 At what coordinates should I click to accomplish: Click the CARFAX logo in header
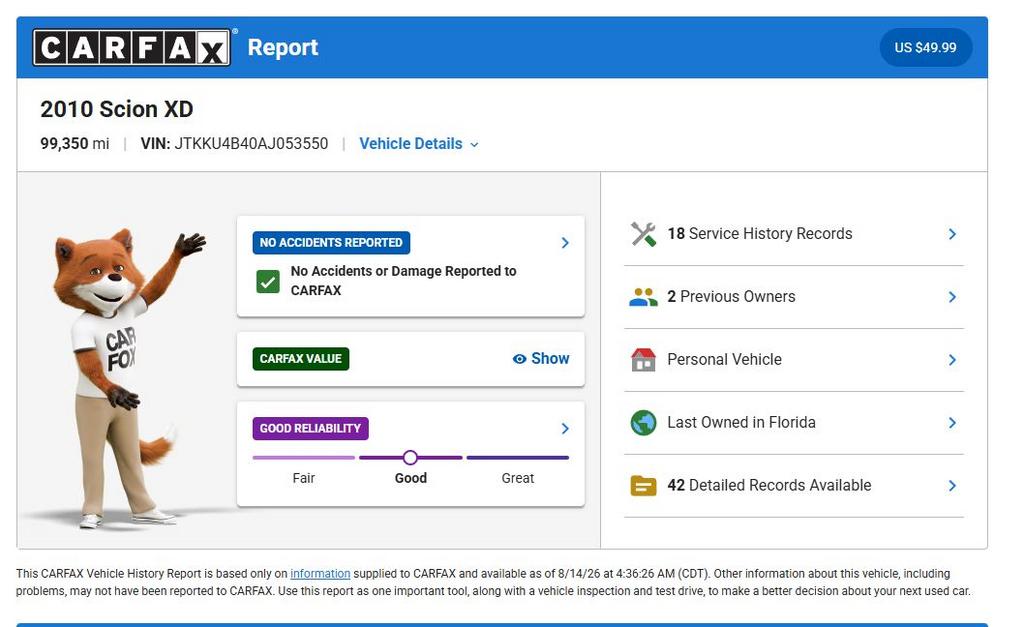click(131, 47)
